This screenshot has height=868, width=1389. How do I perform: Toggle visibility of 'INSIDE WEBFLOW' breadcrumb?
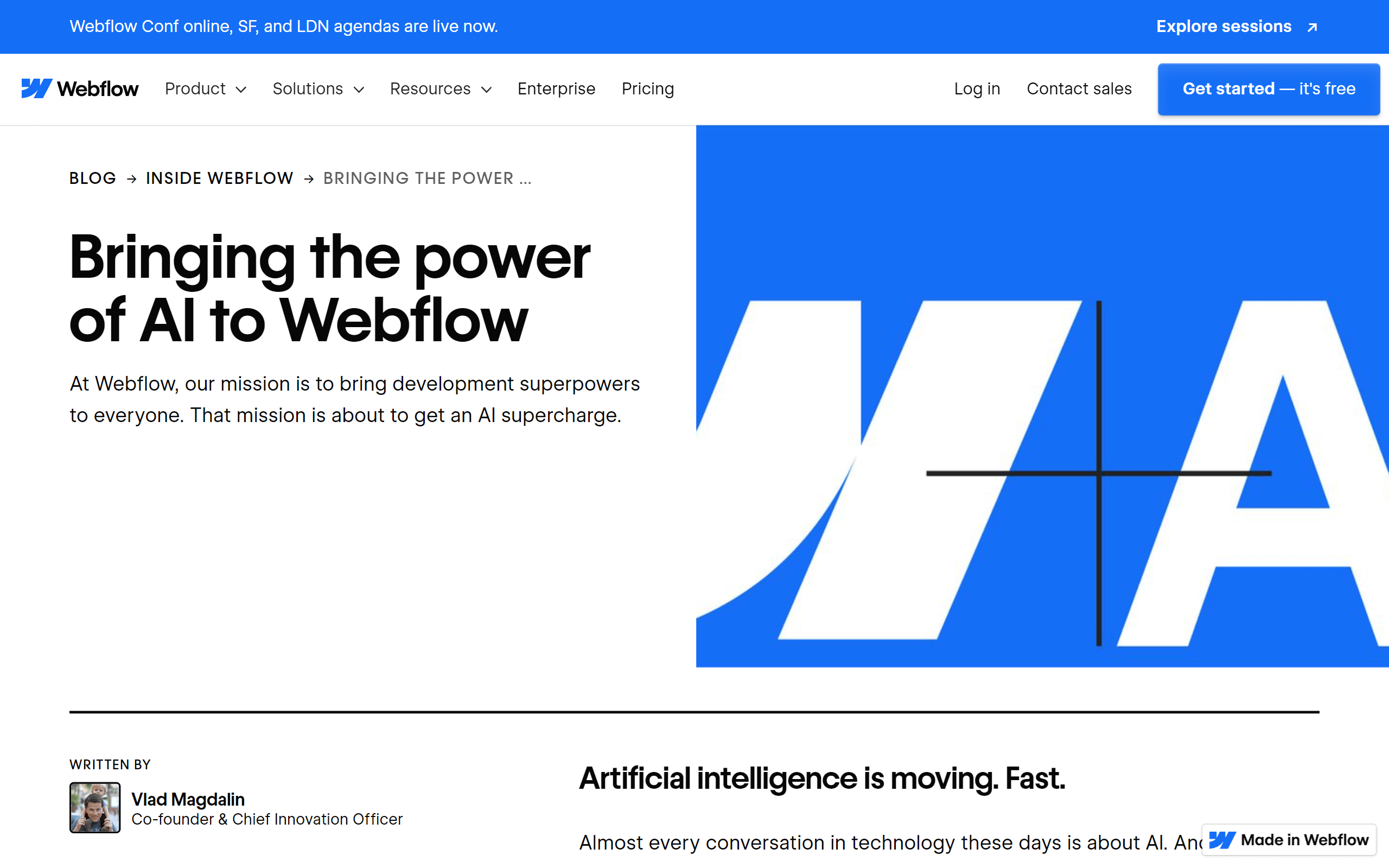tap(220, 178)
